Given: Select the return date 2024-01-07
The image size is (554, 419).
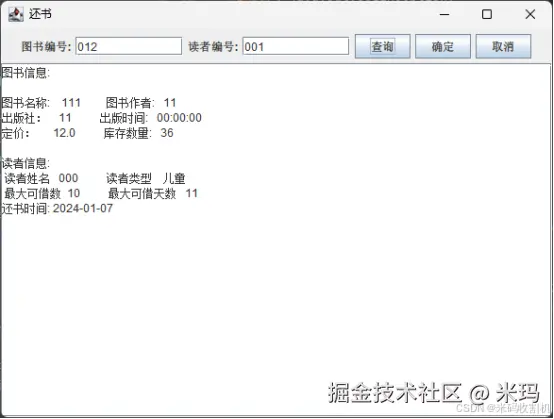Looking at the screenshot, I should click(83, 208).
